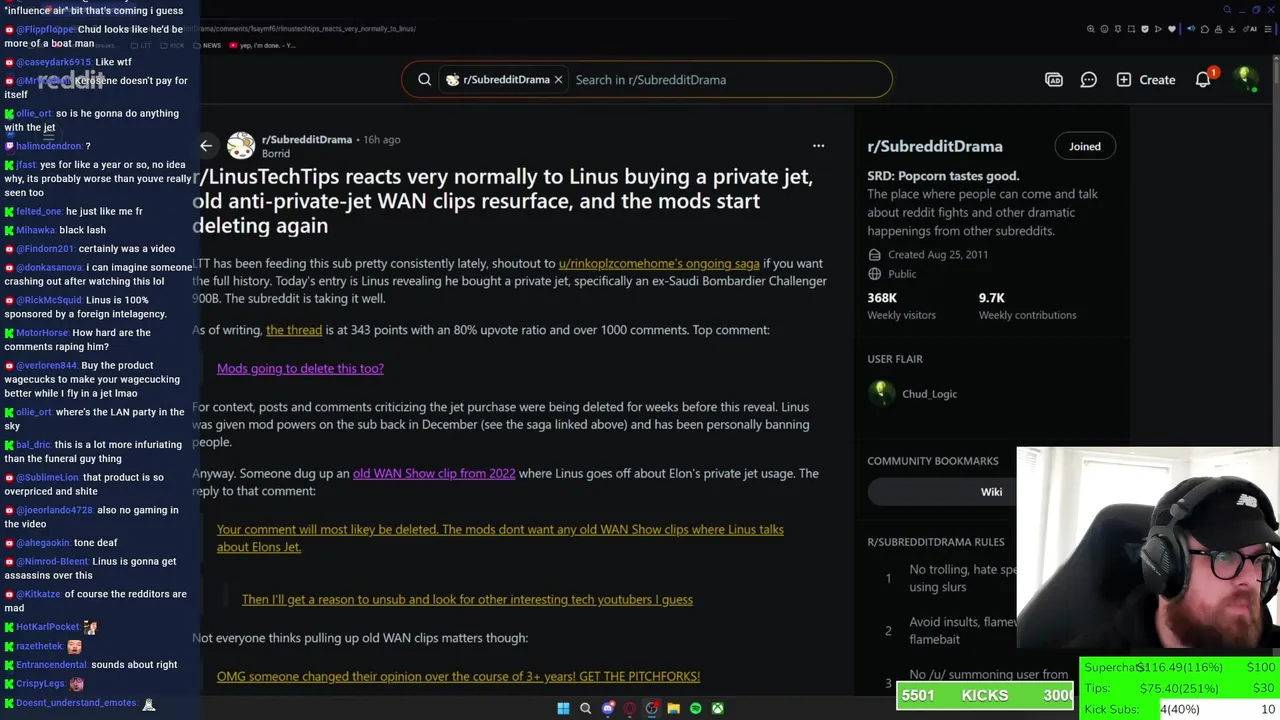Toggle the Joined membership button
Screen dimensions: 1280x720
(x=1084, y=147)
